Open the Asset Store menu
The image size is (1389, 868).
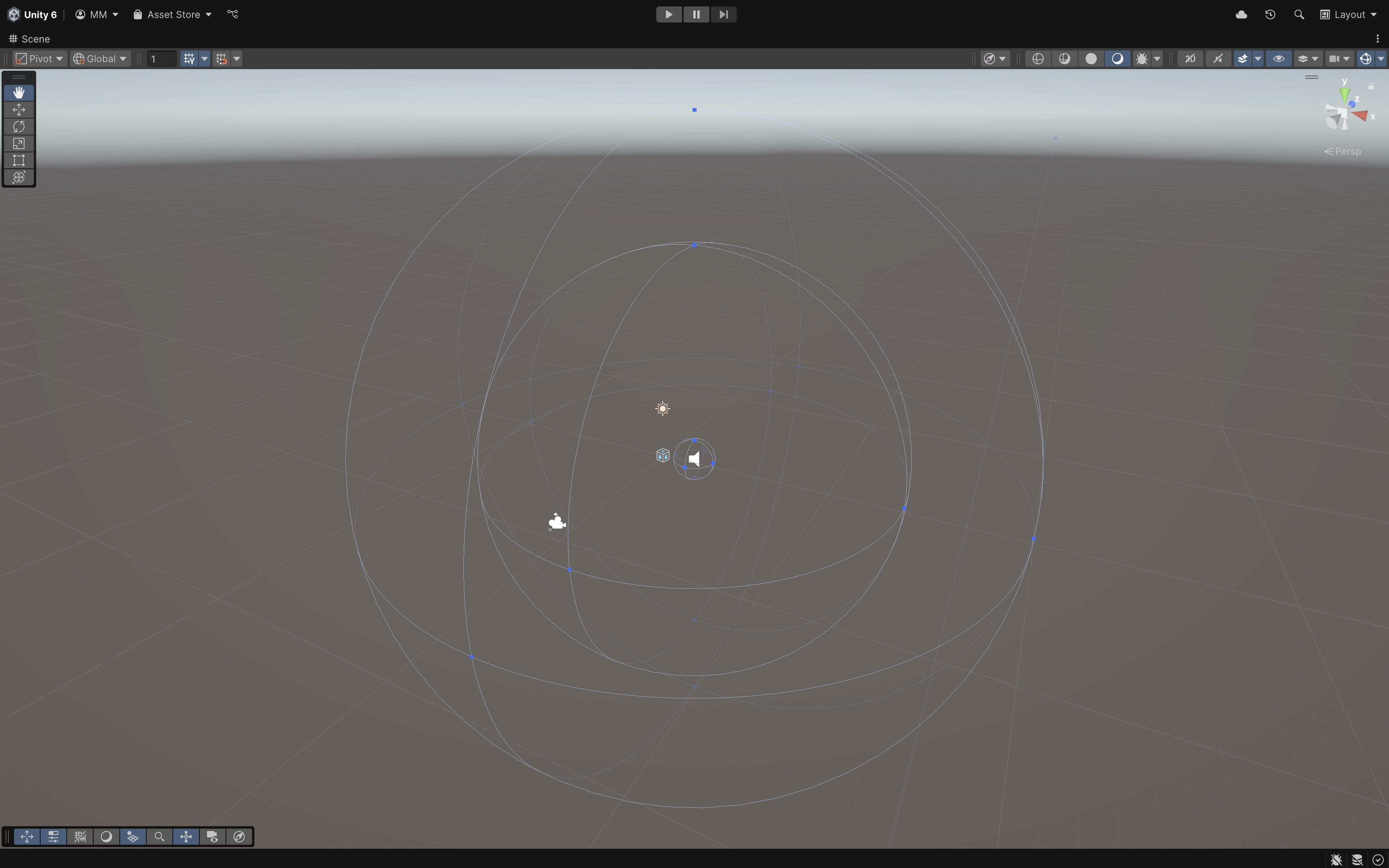coord(173,14)
